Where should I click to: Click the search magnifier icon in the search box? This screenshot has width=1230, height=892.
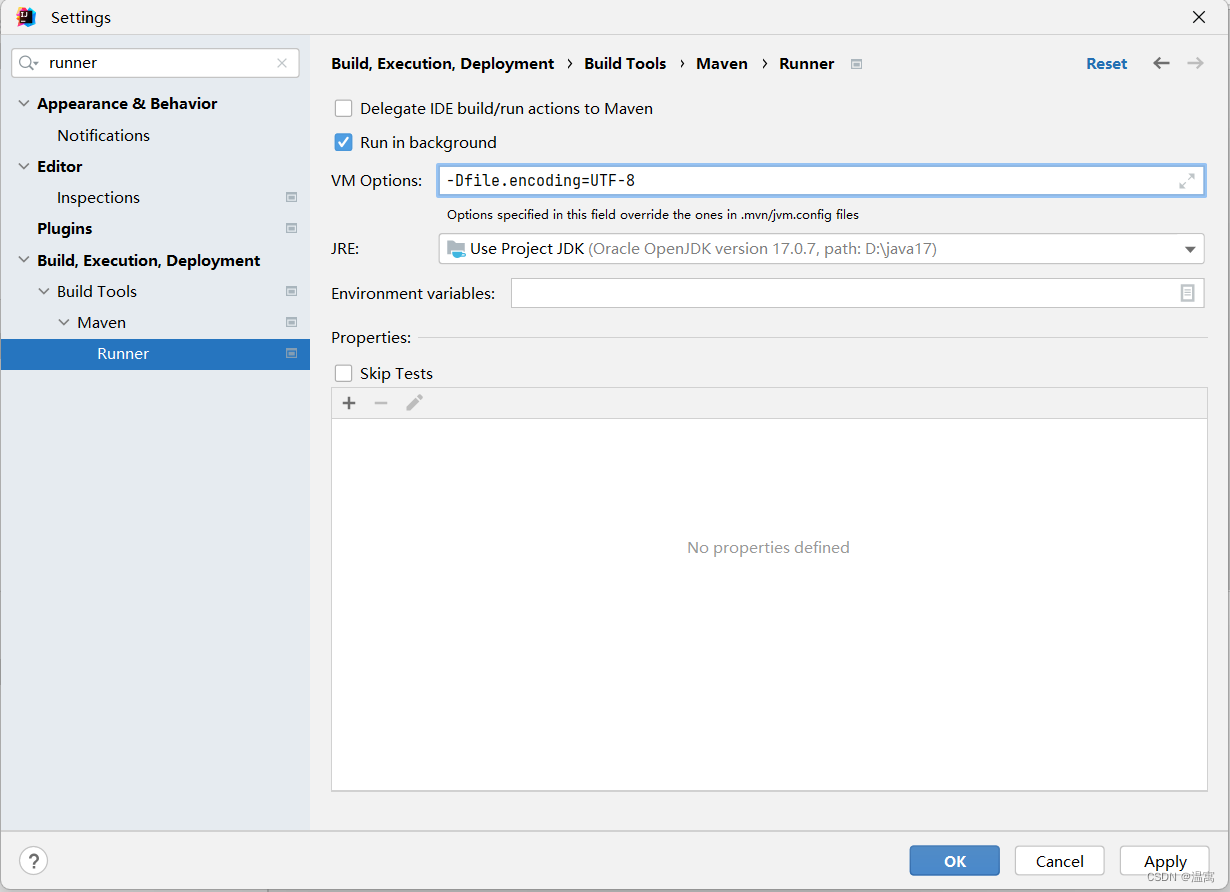coord(29,63)
